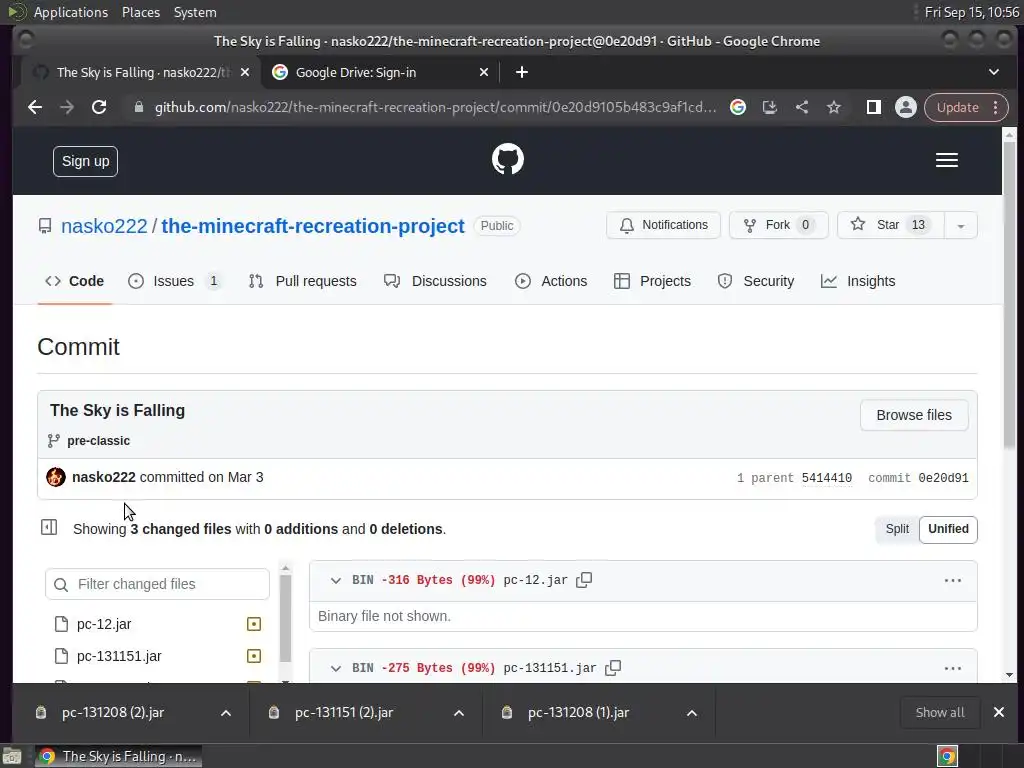Click the Filter changed files field
The image size is (1024, 768).
pyautogui.click(x=157, y=584)
